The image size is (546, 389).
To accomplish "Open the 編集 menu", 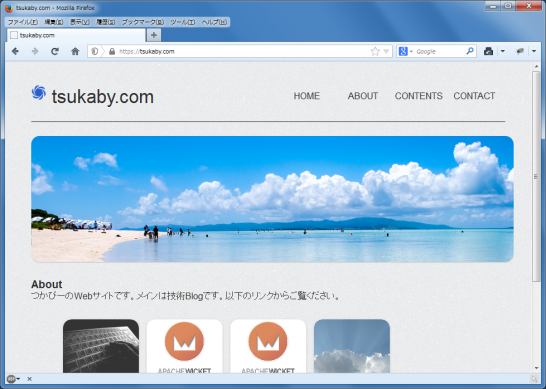I will [54, 22].
